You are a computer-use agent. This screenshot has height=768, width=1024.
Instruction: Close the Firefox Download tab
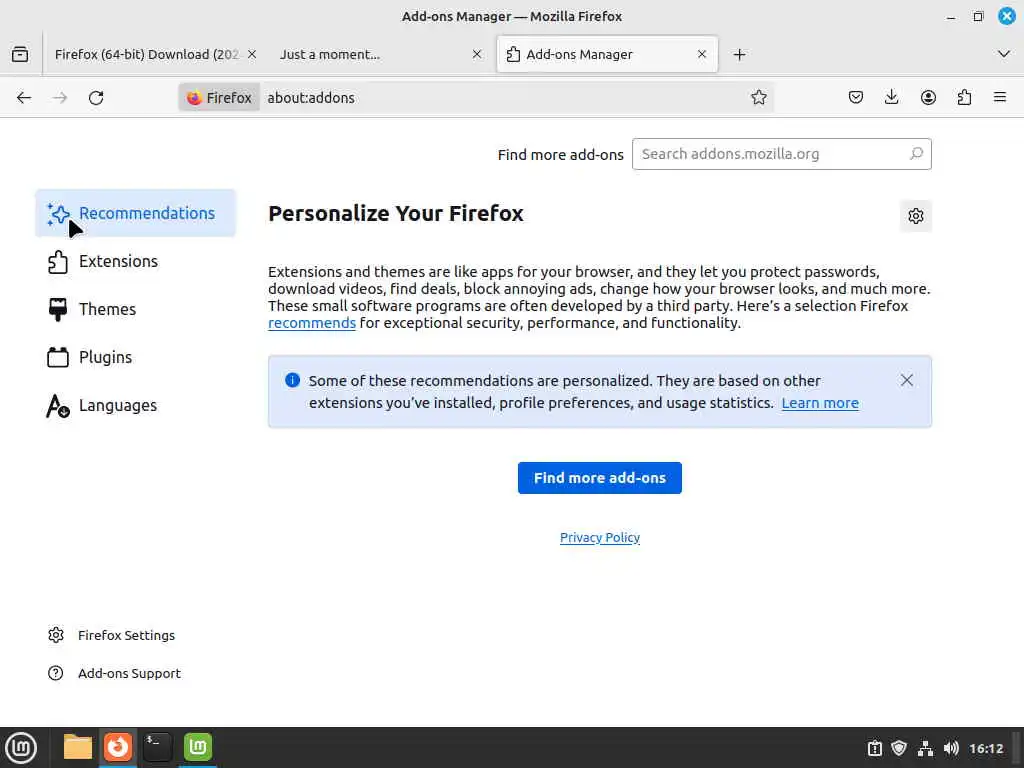(252, 54)
